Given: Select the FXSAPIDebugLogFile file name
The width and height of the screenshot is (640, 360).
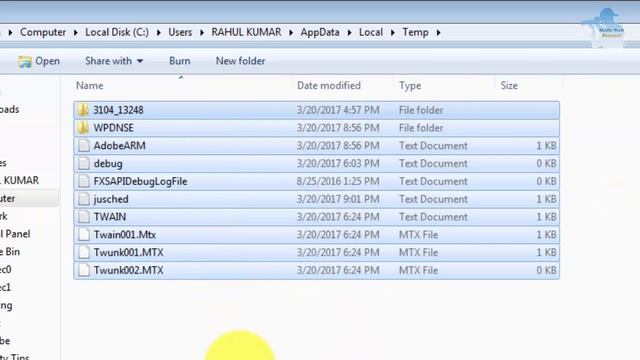Looking at the screenshot, I should (140, 181).
